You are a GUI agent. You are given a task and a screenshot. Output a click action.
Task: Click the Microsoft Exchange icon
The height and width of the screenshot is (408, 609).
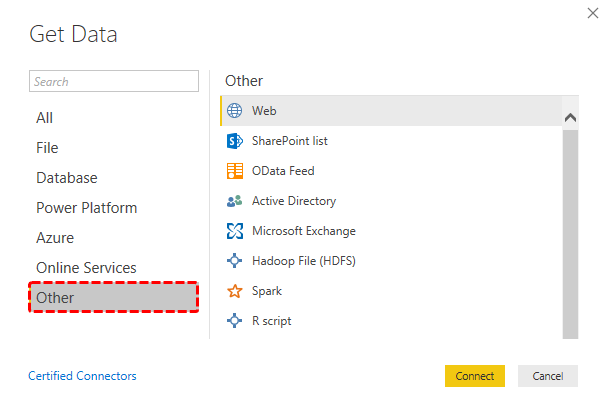coord(235,231)
